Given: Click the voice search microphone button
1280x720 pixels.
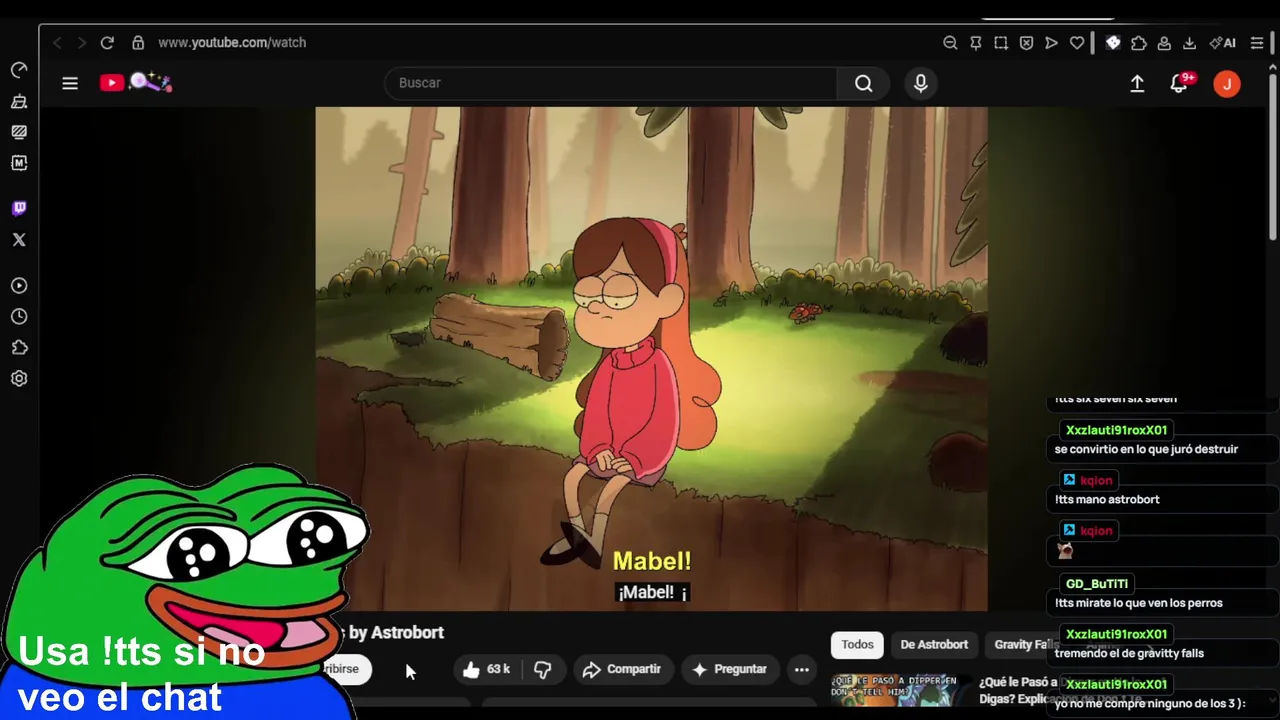Looking at the screenshot, I should click(921, 83).
